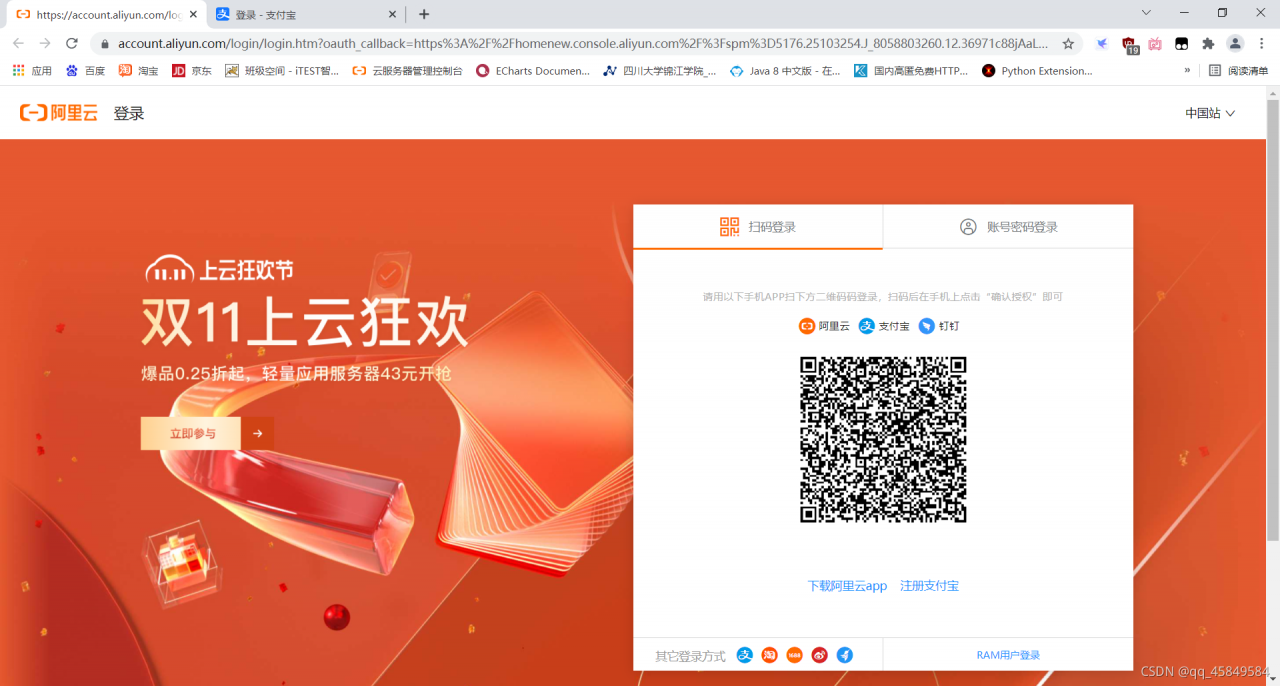Open the 百度 bookmark
The image size is (1280, 686).
click(86, 71)
